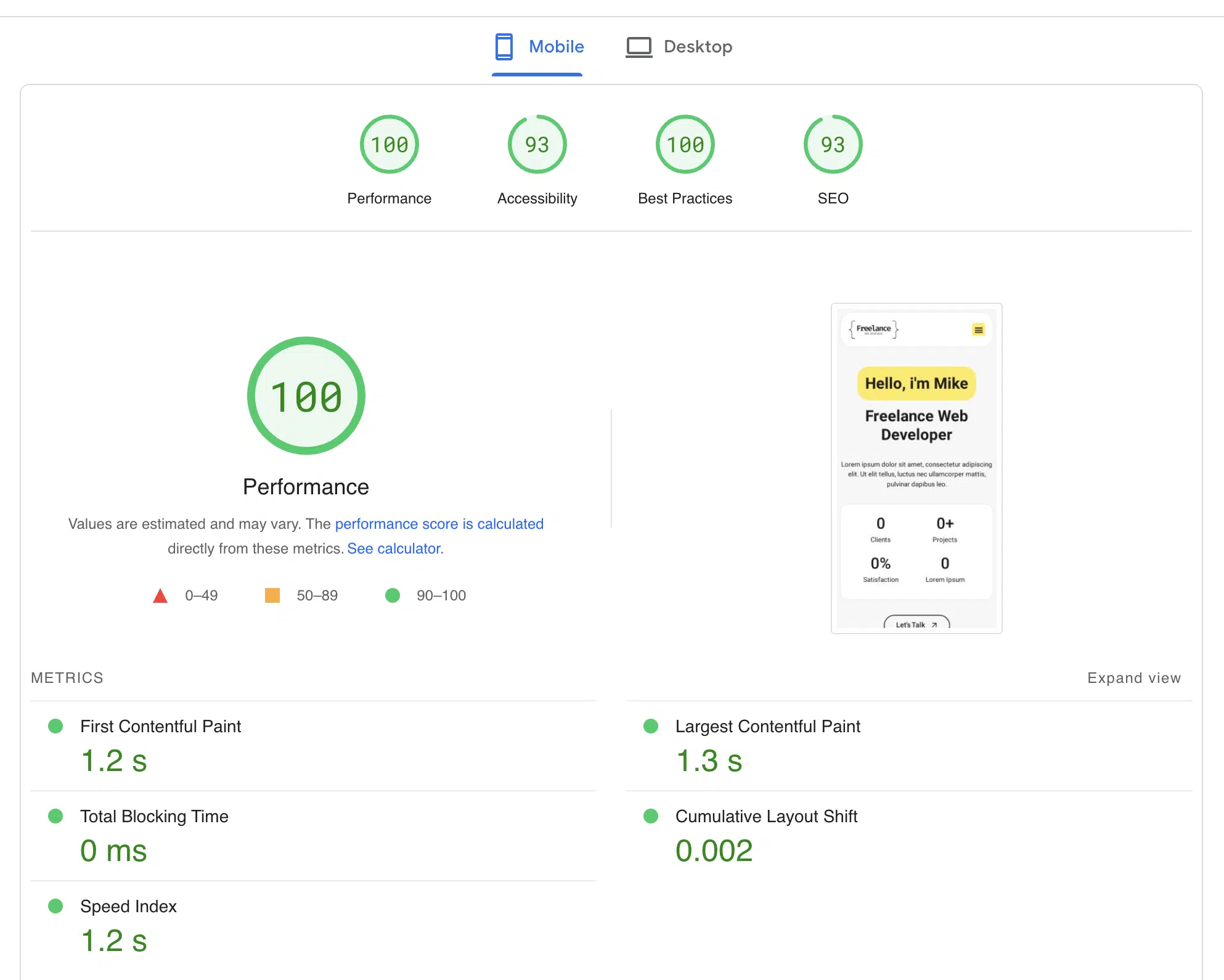
Task: Click green dot beside Speed Index
Action: (x=55, y=906)
